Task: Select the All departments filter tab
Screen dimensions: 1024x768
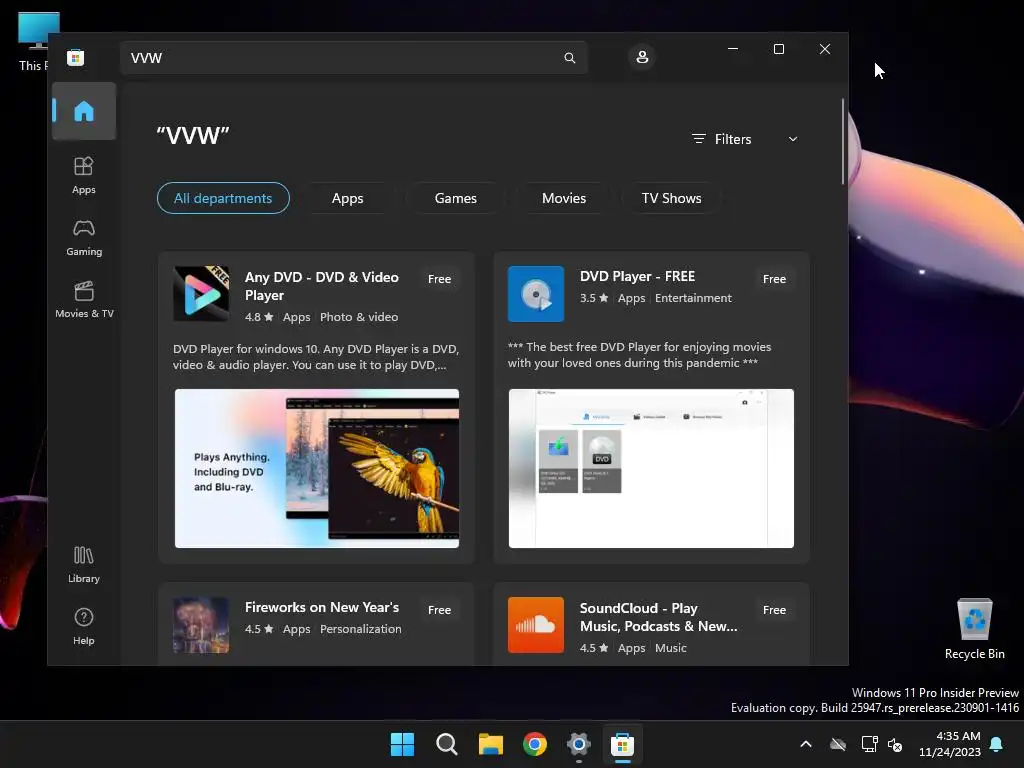Action: [x=223, y=198]
